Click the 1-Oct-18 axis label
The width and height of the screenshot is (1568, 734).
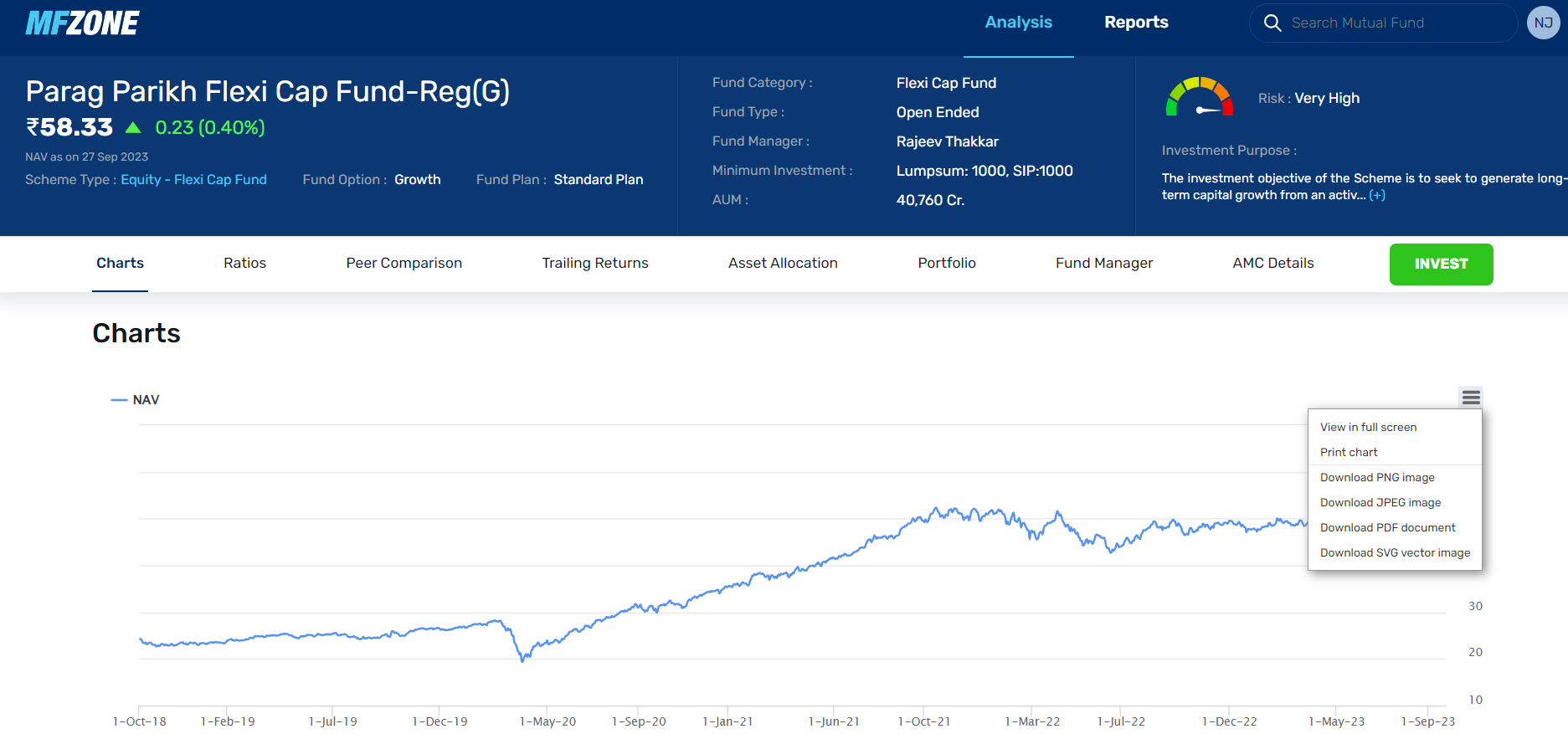pyautogui.click(x=140, y=721)
